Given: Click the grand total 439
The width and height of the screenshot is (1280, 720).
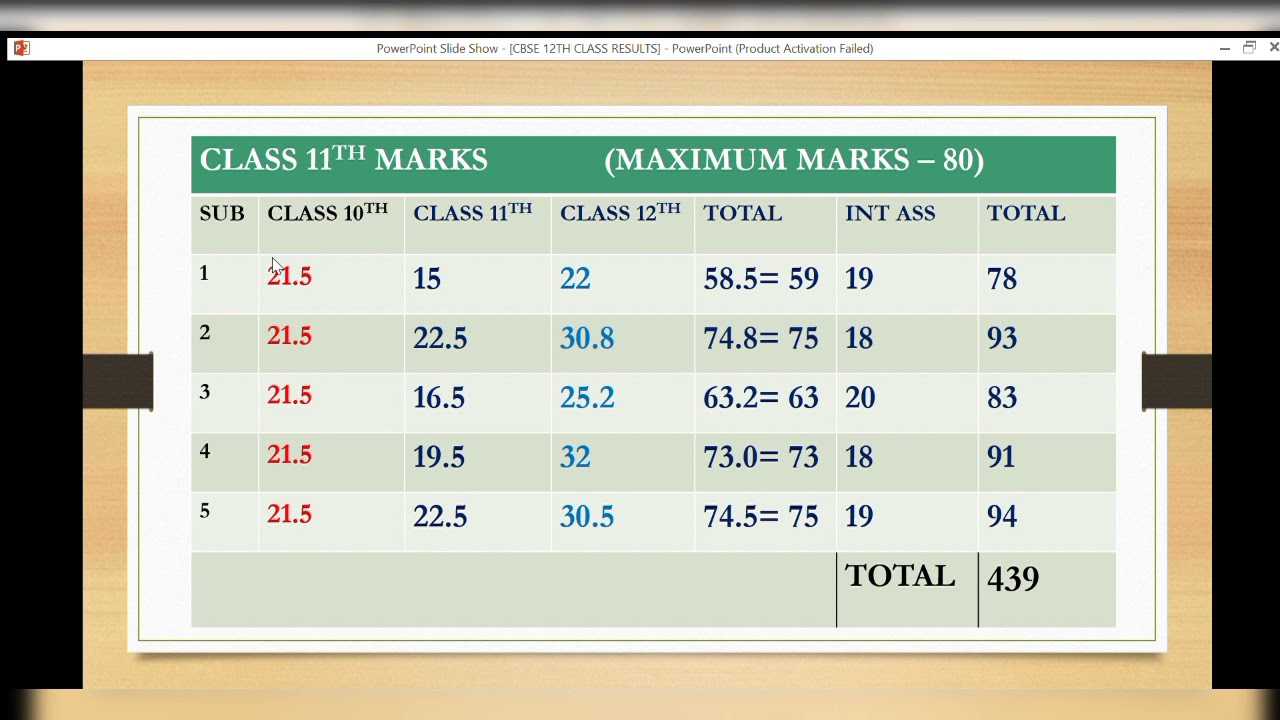Looking at the screenshot, I should pos(1013,578).
